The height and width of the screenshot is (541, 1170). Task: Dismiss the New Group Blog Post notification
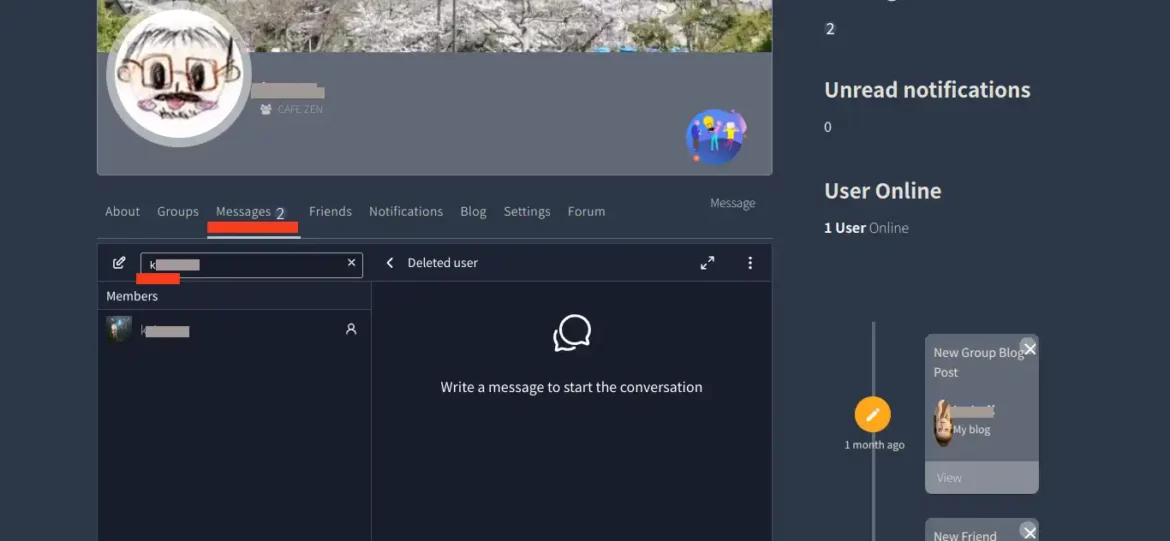(x=1029, y=348)
